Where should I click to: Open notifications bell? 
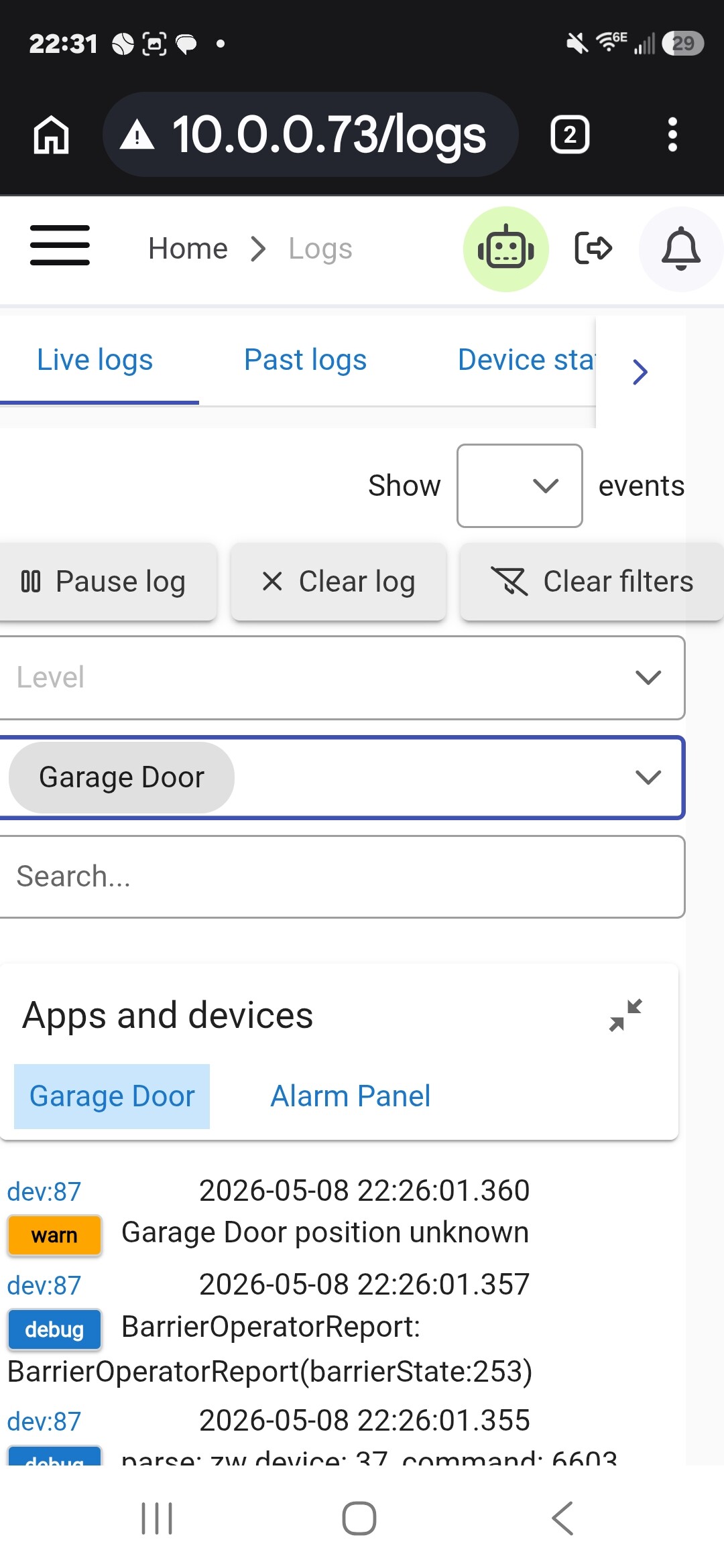pyautogui.click(x=681, y=249)
